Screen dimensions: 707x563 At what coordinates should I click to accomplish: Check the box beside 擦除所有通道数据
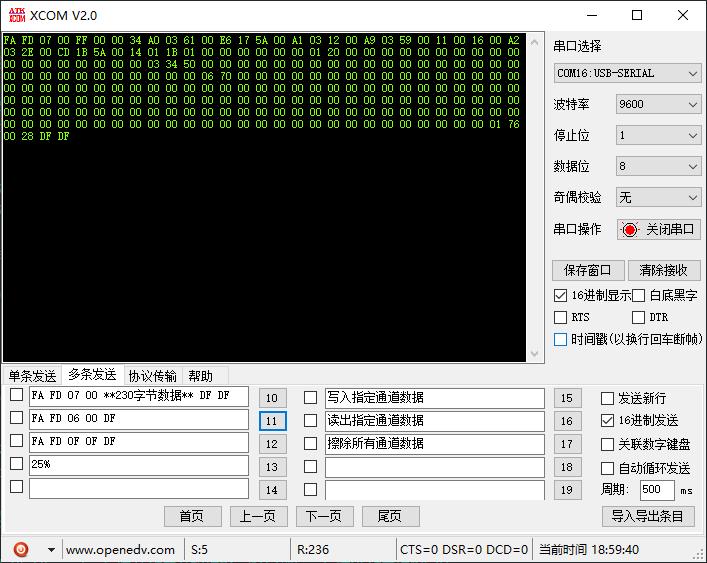pos(310,444)
